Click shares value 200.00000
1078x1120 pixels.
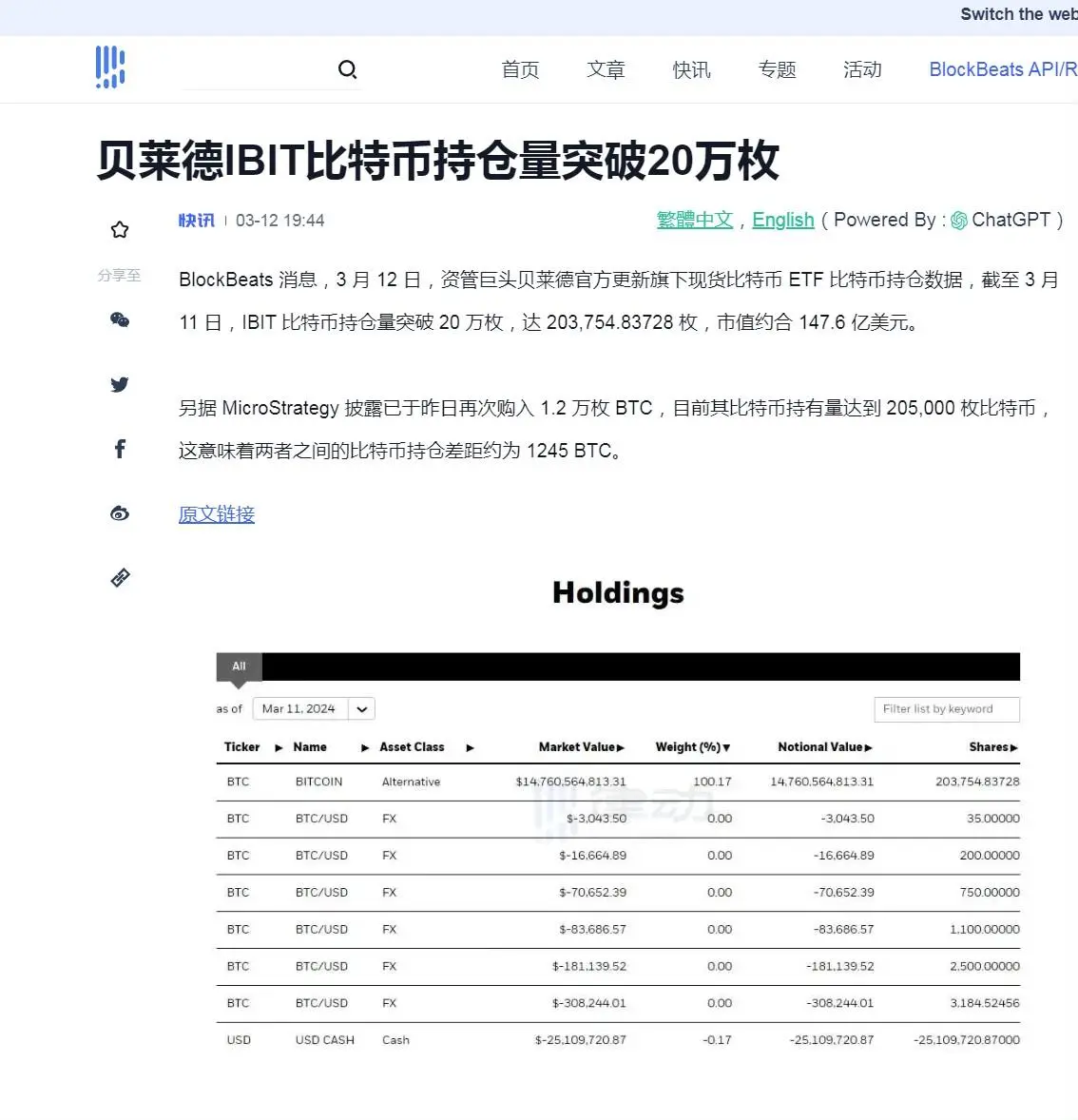point(990,856)
